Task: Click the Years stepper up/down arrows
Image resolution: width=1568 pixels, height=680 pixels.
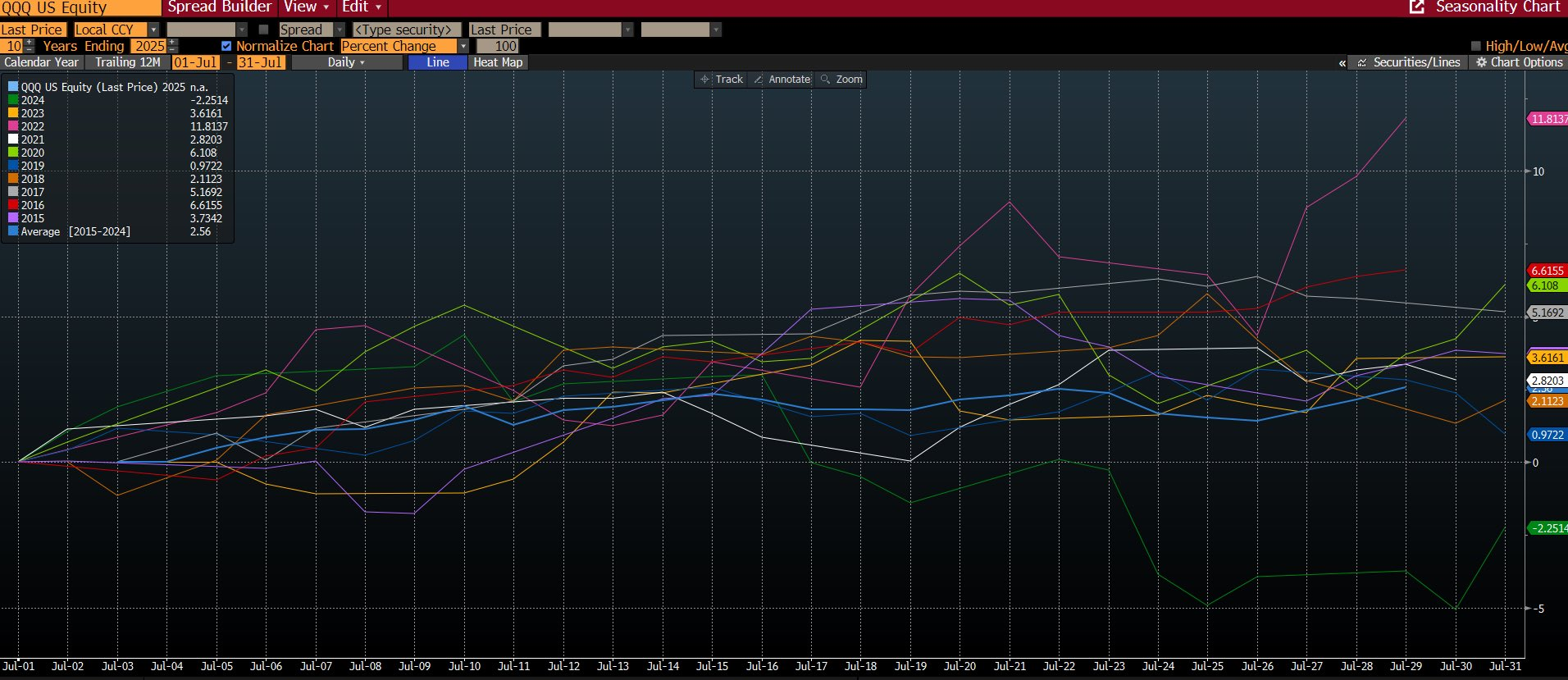Action: pyautogui.click(x=30, y=46)
